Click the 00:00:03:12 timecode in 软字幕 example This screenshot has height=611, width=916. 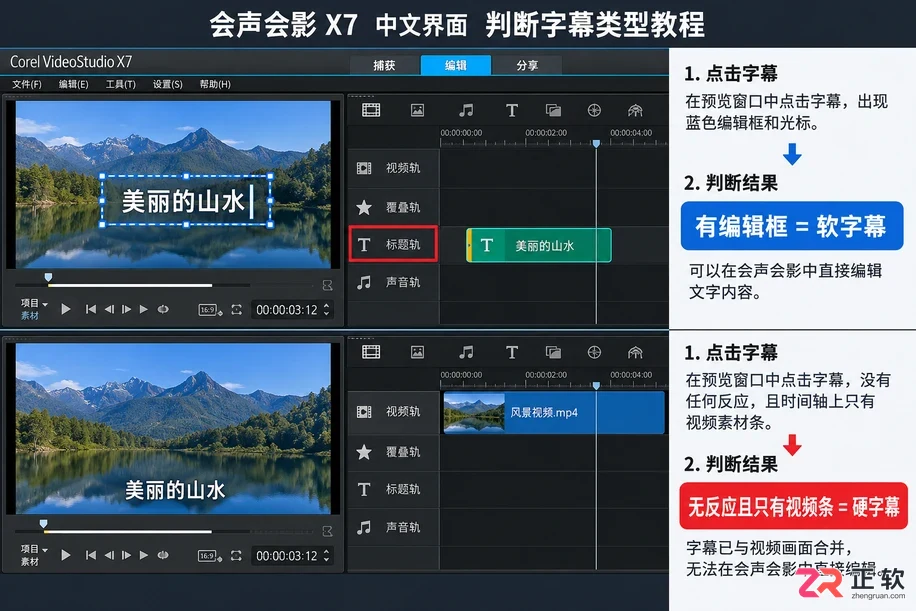(287, 310)
